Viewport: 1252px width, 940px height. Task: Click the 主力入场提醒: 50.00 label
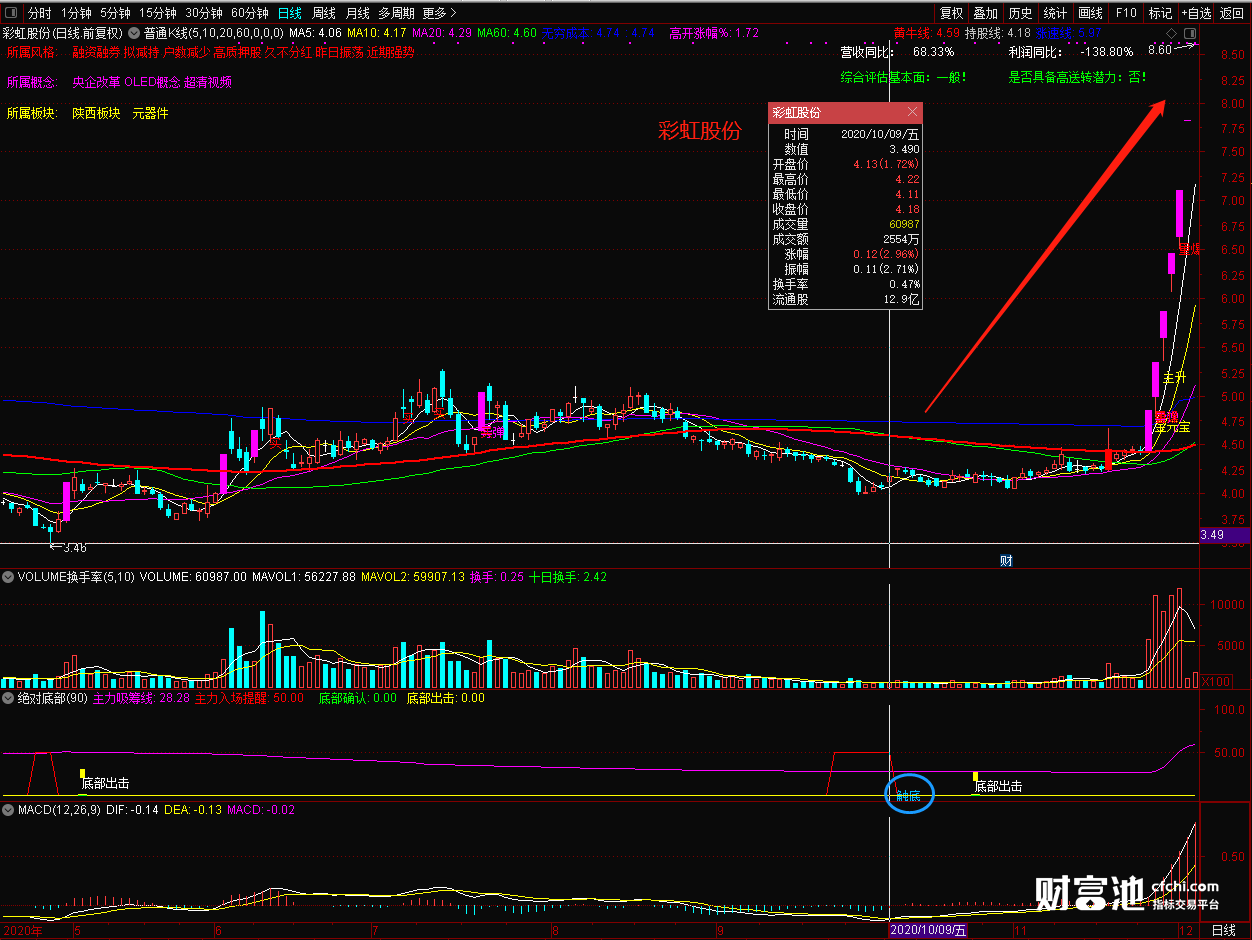click(x=249, y=698)
